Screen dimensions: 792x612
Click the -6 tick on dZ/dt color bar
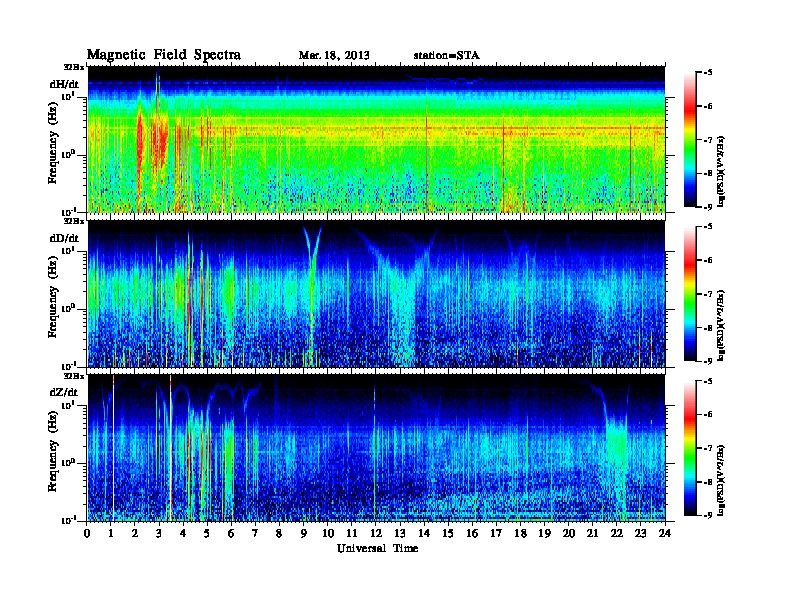pos(708,414)
